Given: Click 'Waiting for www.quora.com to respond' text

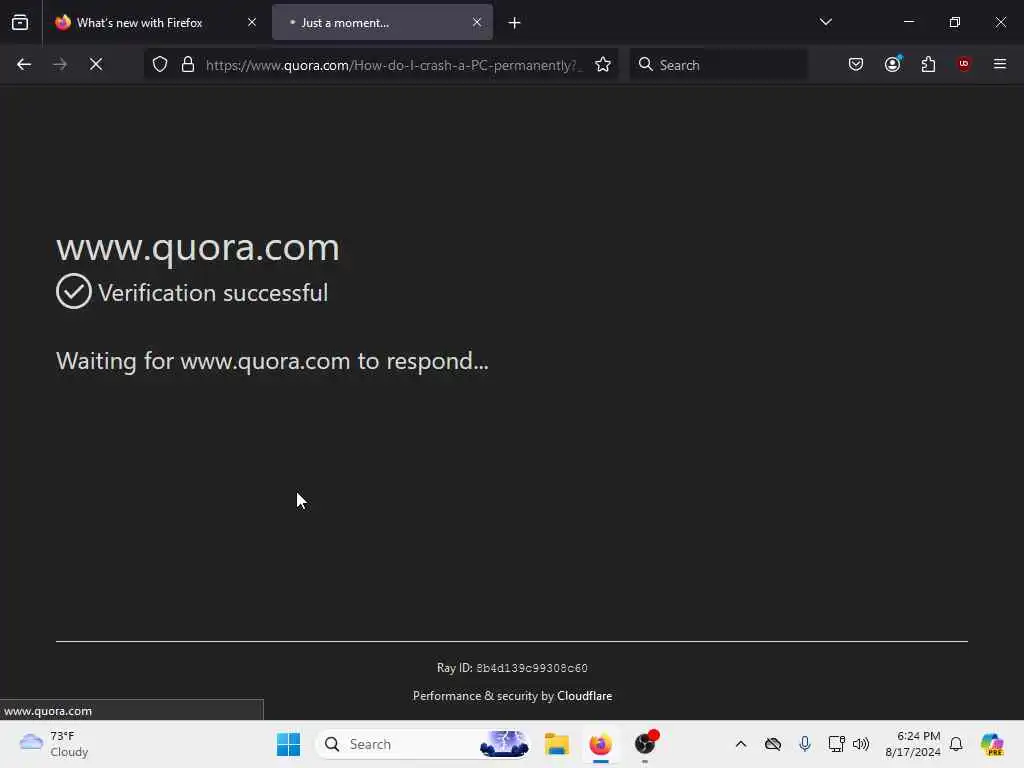Looking at the screenshot, I should click(272, 361).
